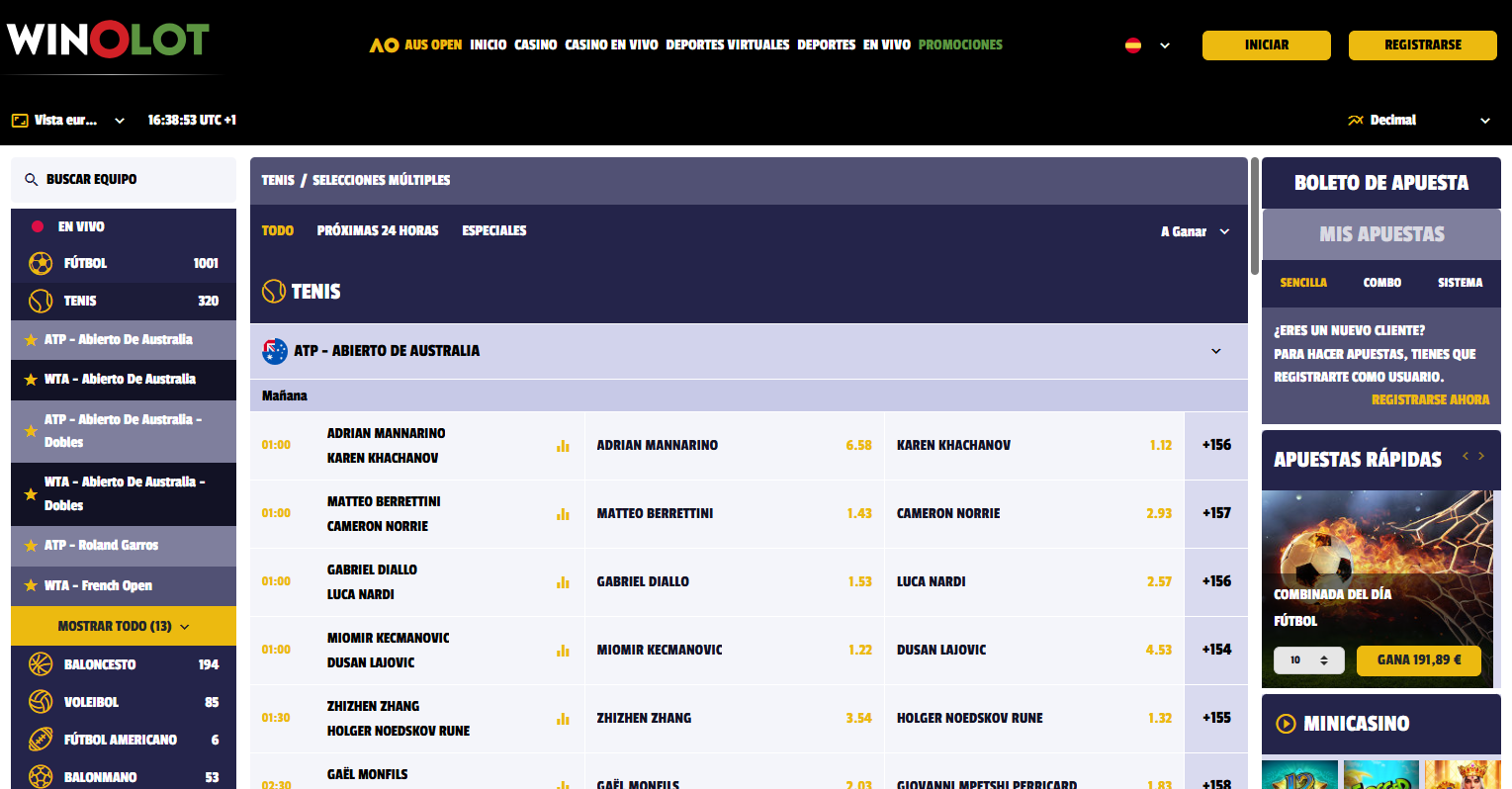The width and height of the screenshot is (1512, 789).
Task: Open the Decimal odds format dropdown
Action: (x=1418, y=121)
